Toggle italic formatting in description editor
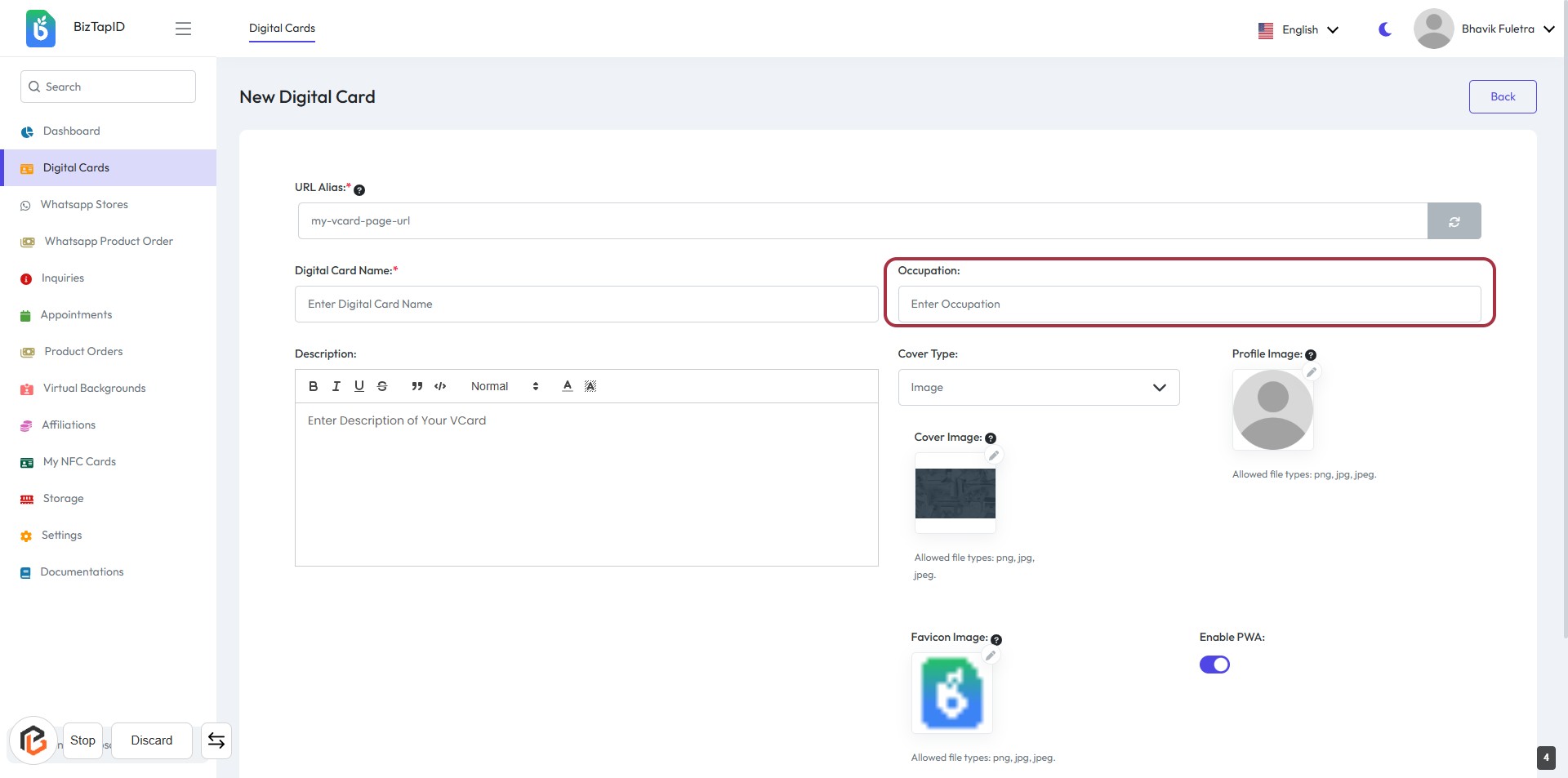The width and height of the screenshot is (1568, 778). pos(336,386)
